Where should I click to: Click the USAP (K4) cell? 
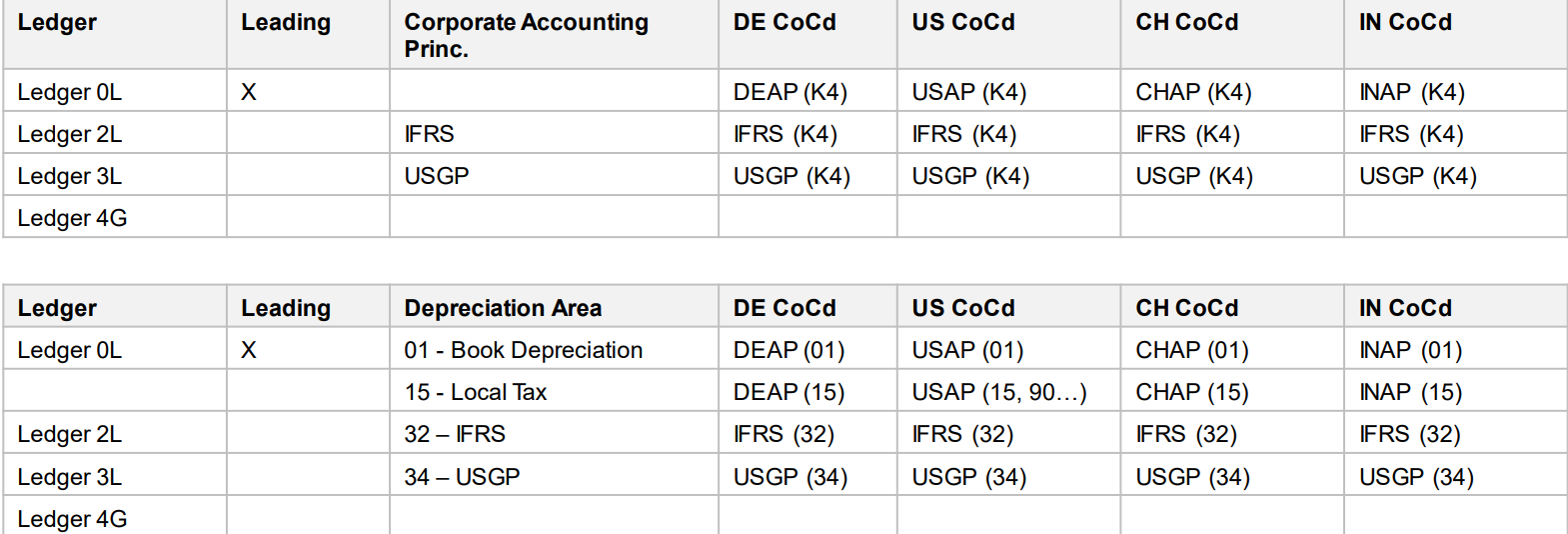coord(968,92)
